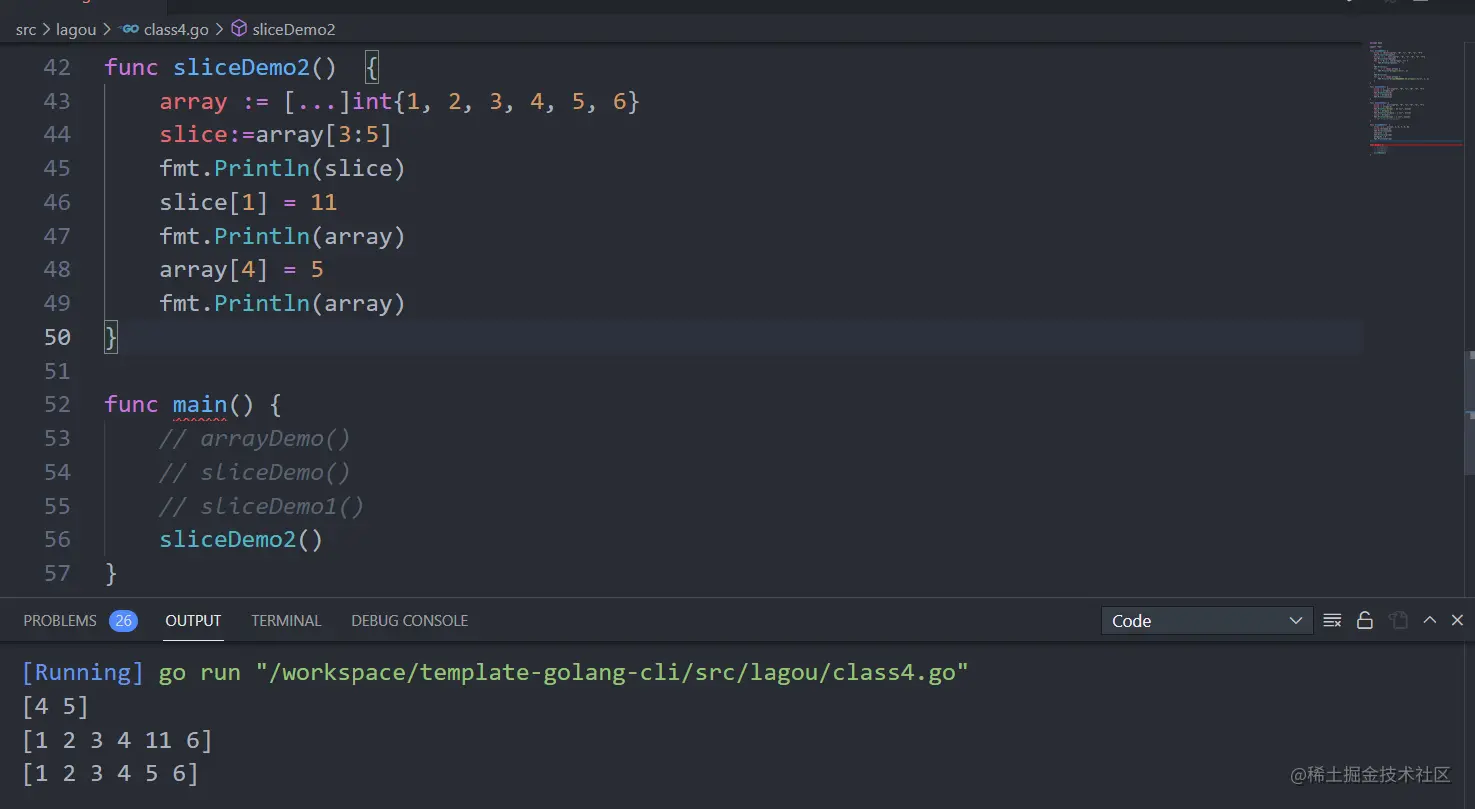Select the OUTPUT tab

(x=193, y=621)
